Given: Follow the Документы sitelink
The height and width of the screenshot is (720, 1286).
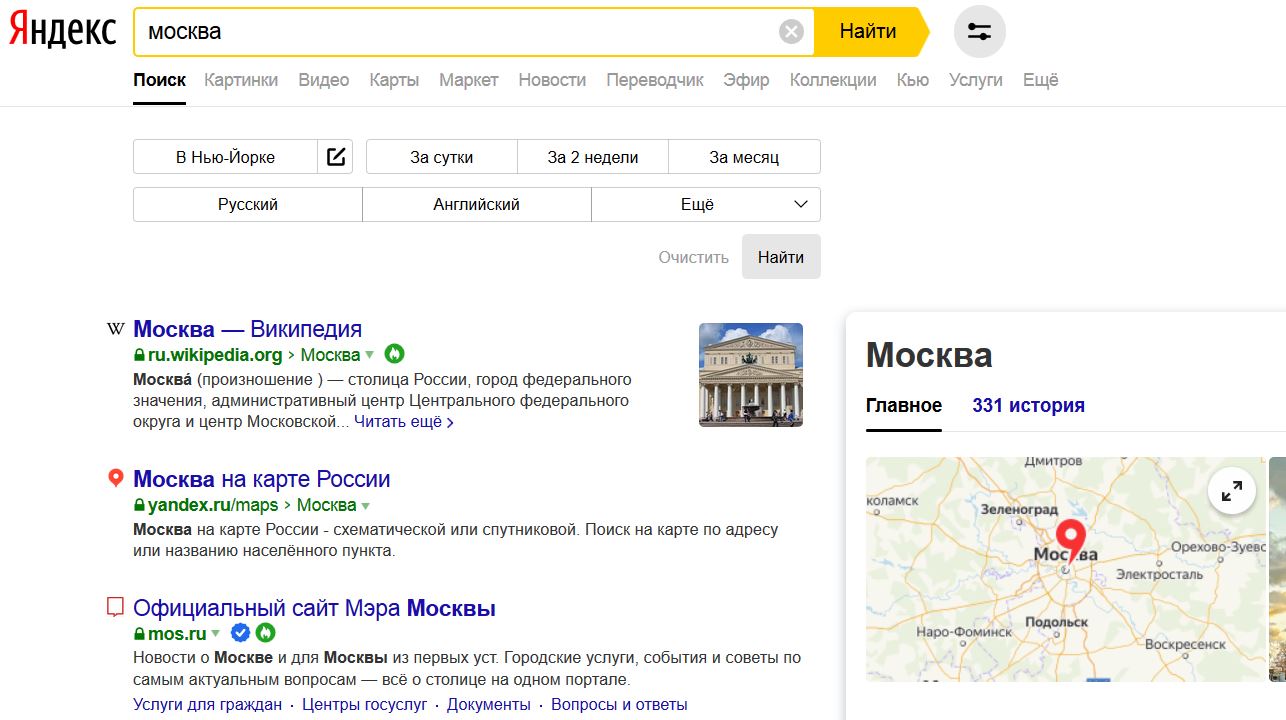Looking at the screenshot, I should point(489,705).
